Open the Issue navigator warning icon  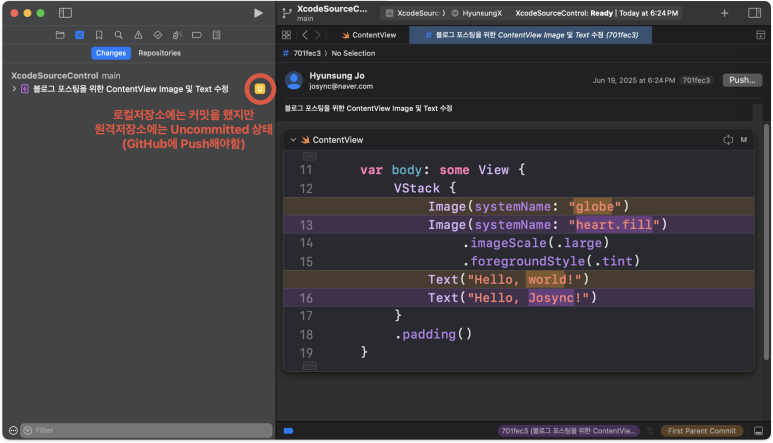[138, 35]
